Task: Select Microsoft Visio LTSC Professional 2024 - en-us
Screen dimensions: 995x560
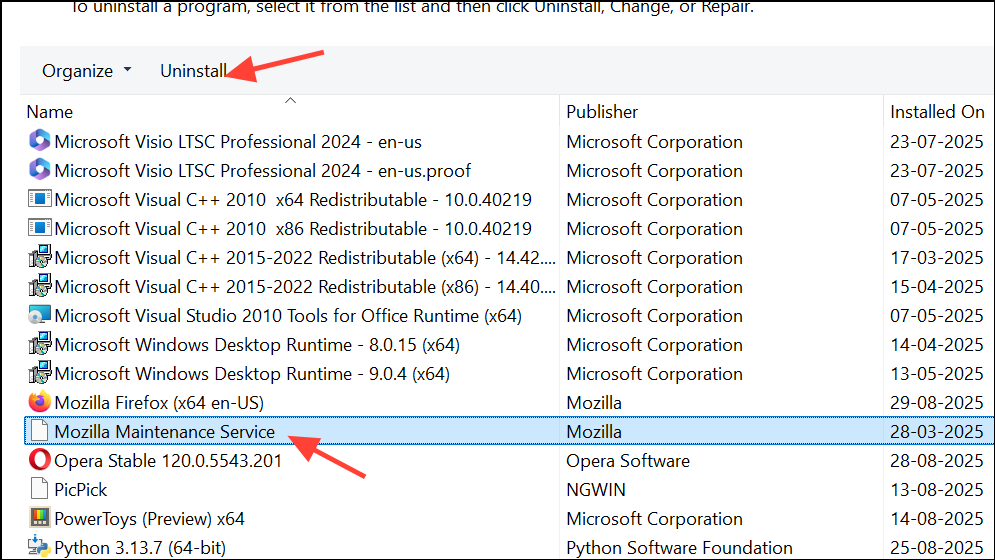Action: [x=238, y=142]
